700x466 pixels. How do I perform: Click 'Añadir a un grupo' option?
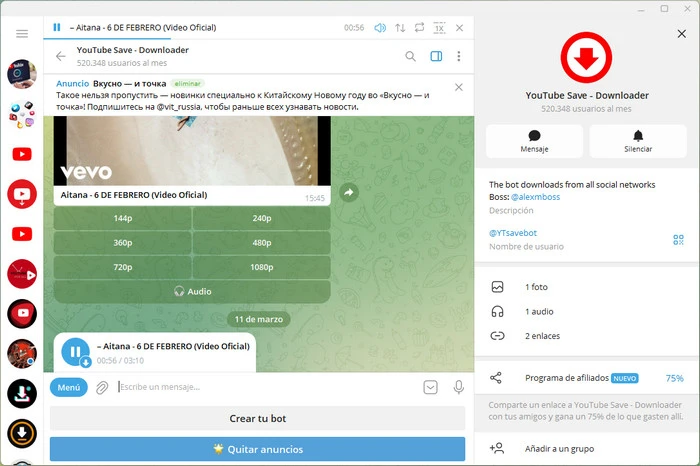point(587,449)
